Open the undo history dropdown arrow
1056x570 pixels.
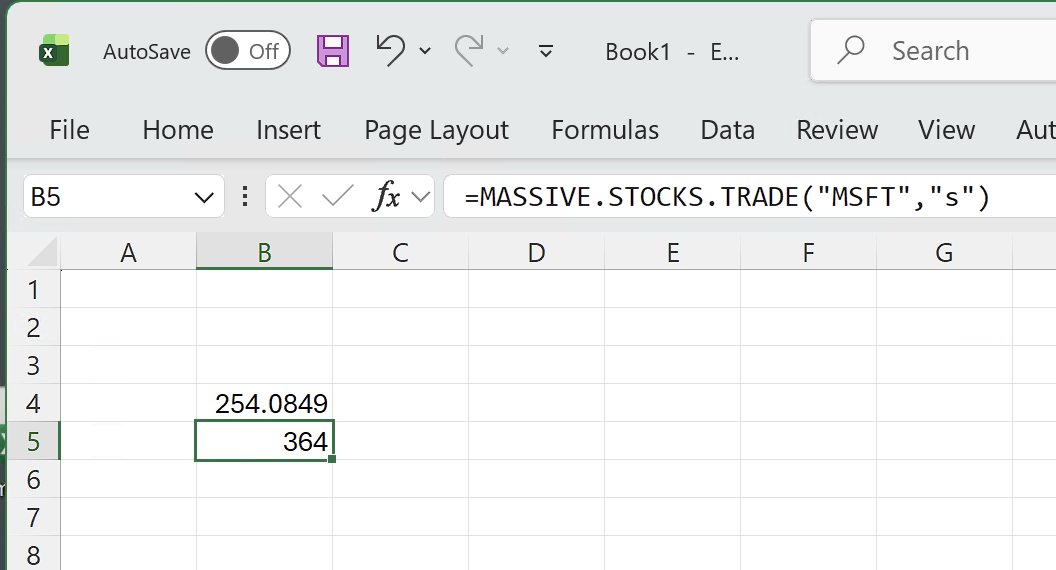pos(425,51)
